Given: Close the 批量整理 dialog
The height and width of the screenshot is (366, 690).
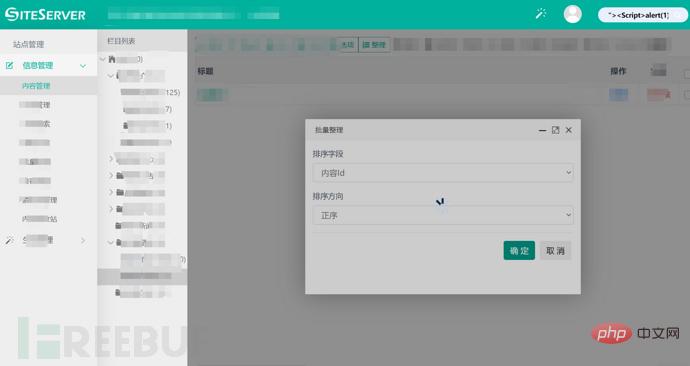Looking at the screenshot, I should click(x=569, y=130).
